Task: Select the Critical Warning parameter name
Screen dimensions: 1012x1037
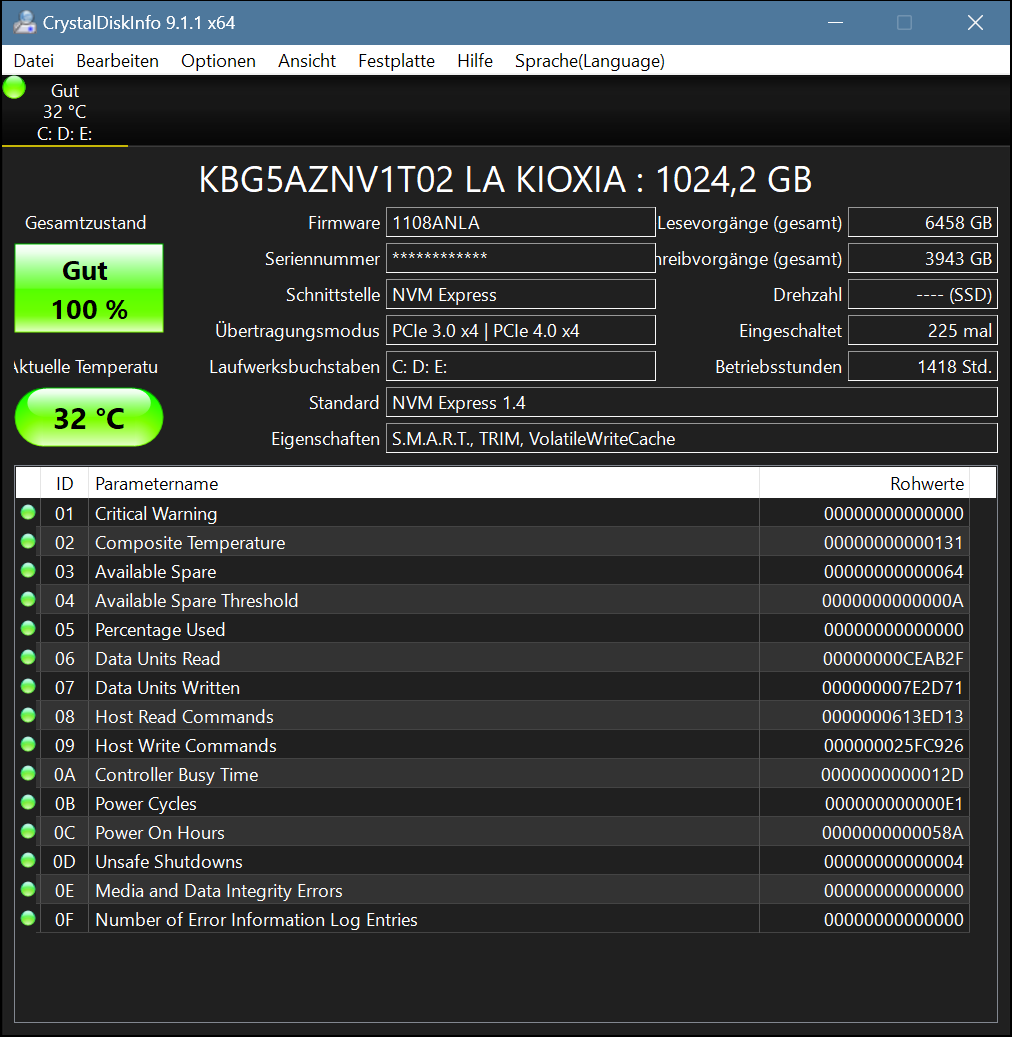Action: pyautogui.click(x=156, y=514)
